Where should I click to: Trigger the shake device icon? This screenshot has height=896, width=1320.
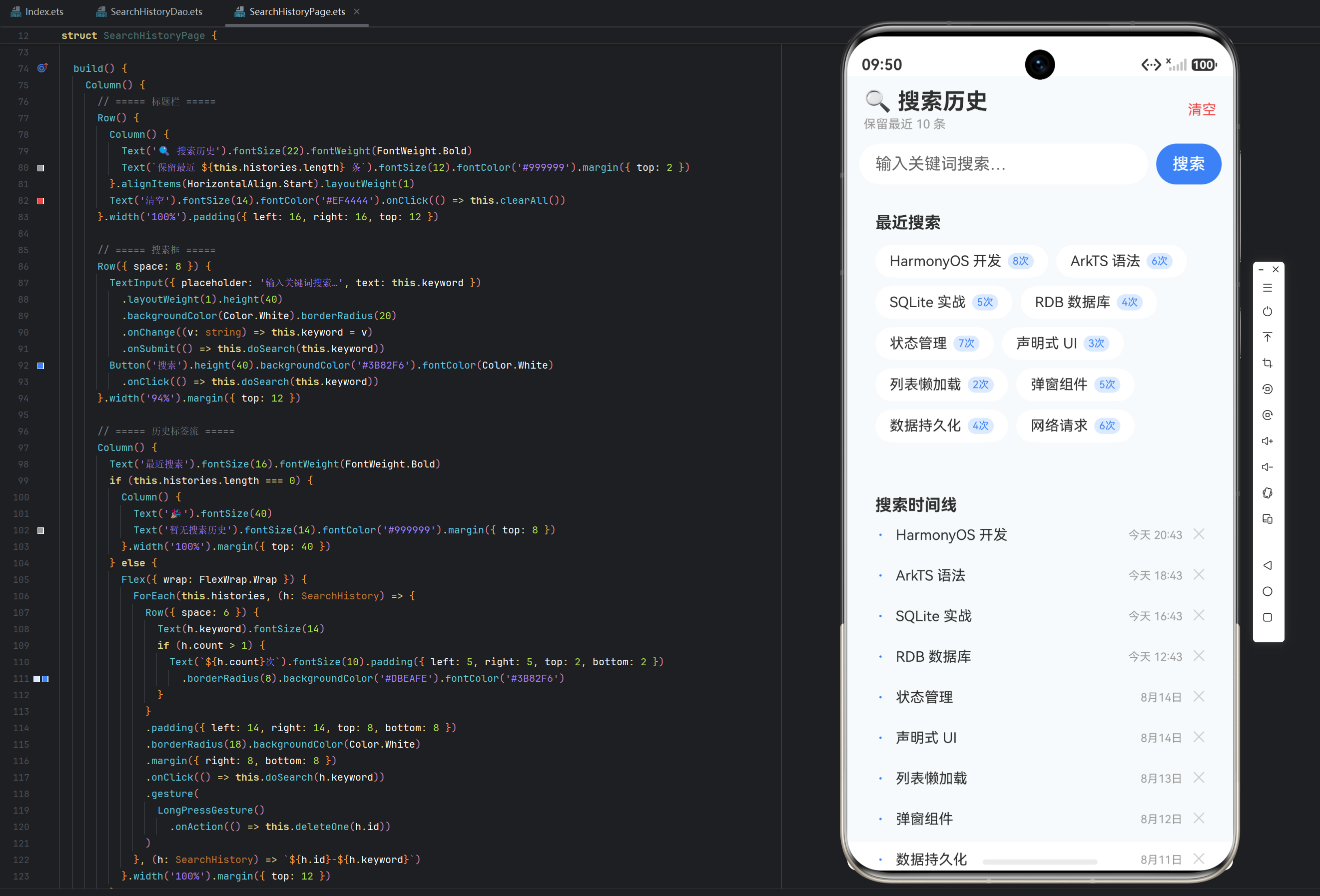pos(1267,493)
